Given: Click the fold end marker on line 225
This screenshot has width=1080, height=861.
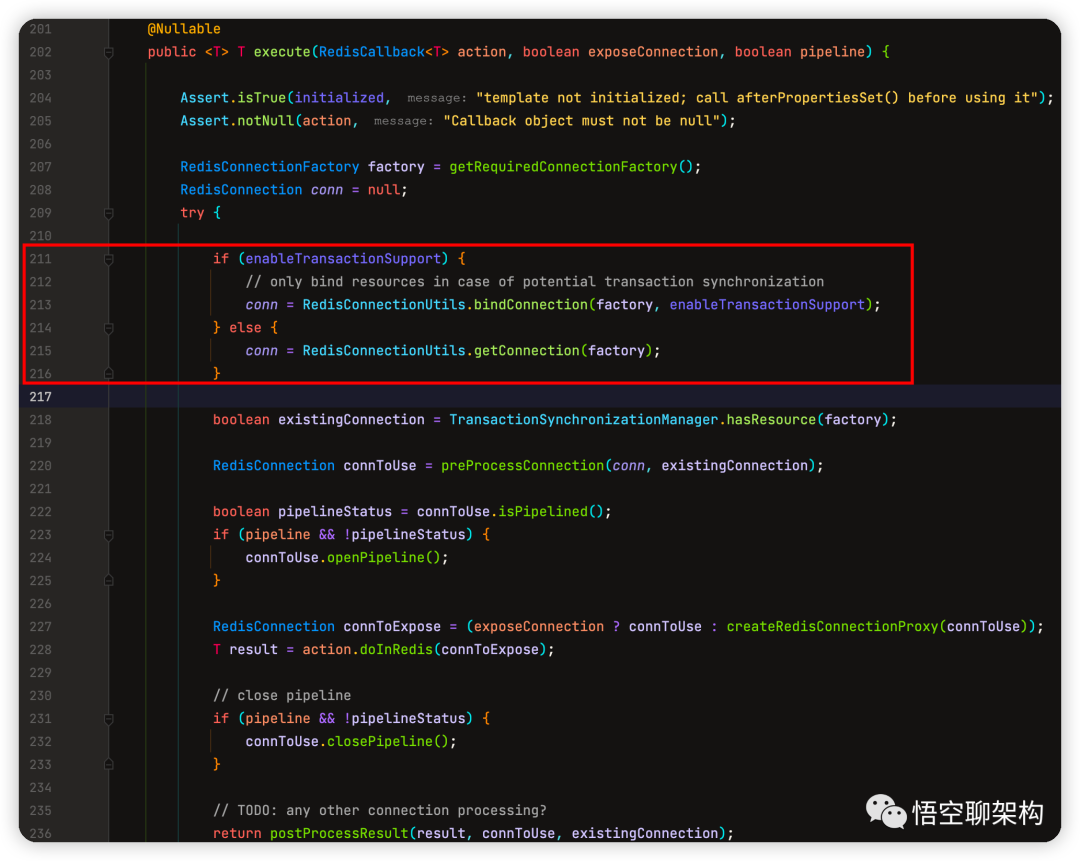Looking at the screenshot, I should pos(109,581).
